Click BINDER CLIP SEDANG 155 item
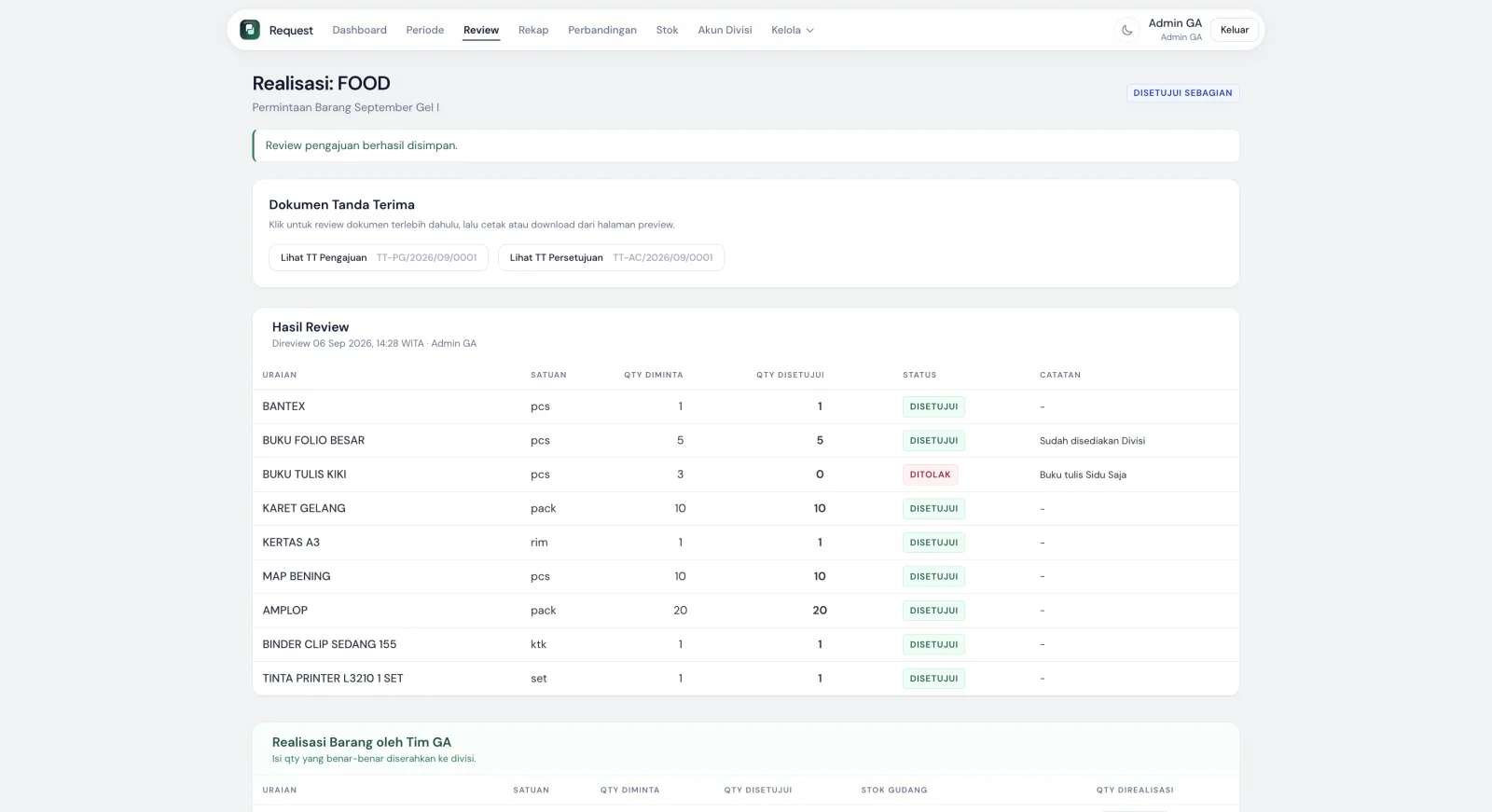 329,644
